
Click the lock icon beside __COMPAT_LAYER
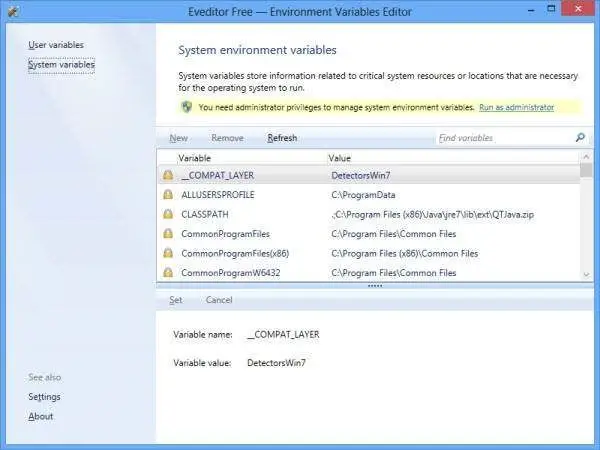168,175
